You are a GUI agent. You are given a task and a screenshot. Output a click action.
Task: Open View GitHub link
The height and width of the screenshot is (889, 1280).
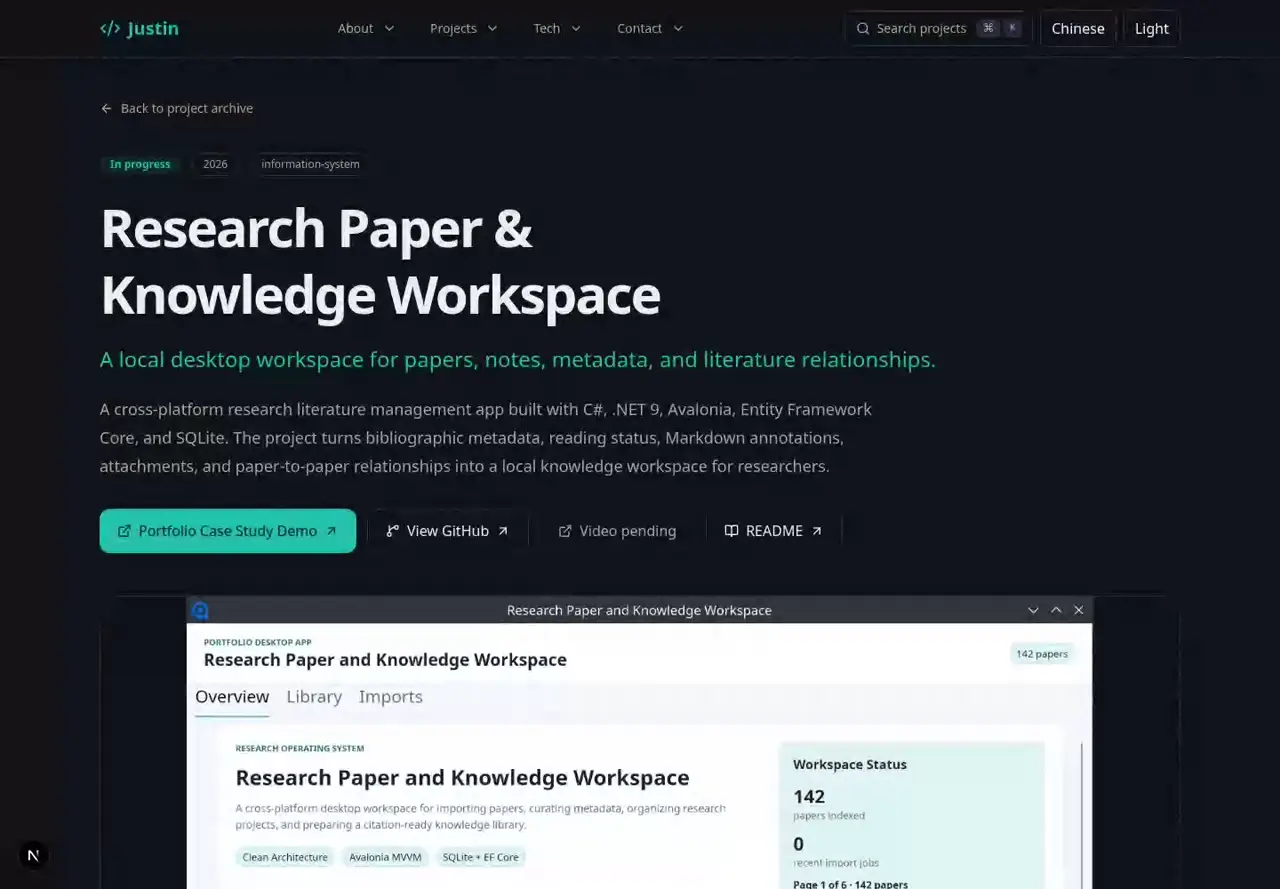click(447, 531)
